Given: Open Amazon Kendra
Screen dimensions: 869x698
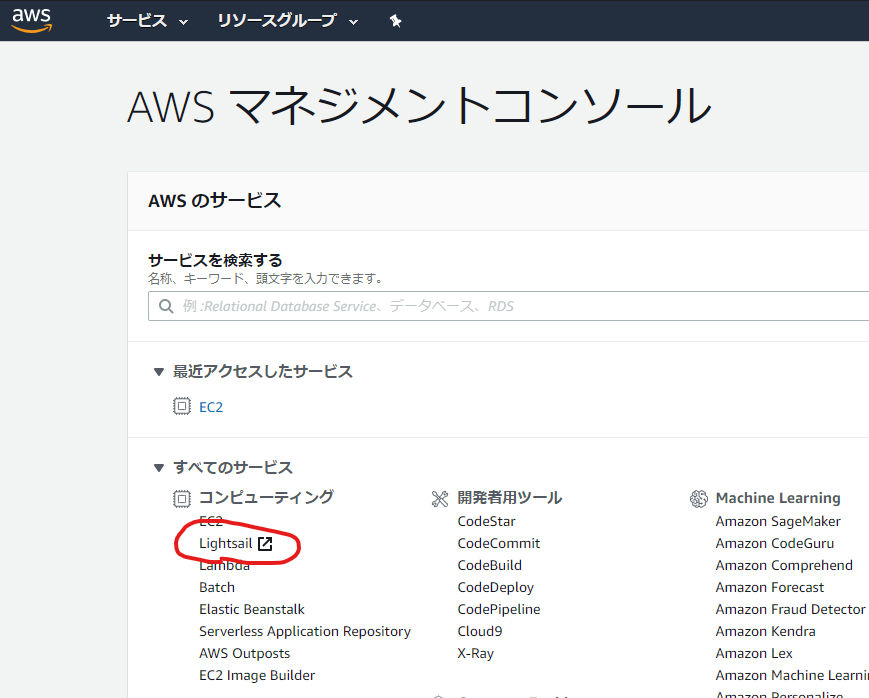Looking at the screenshot, I should point(765,631).
